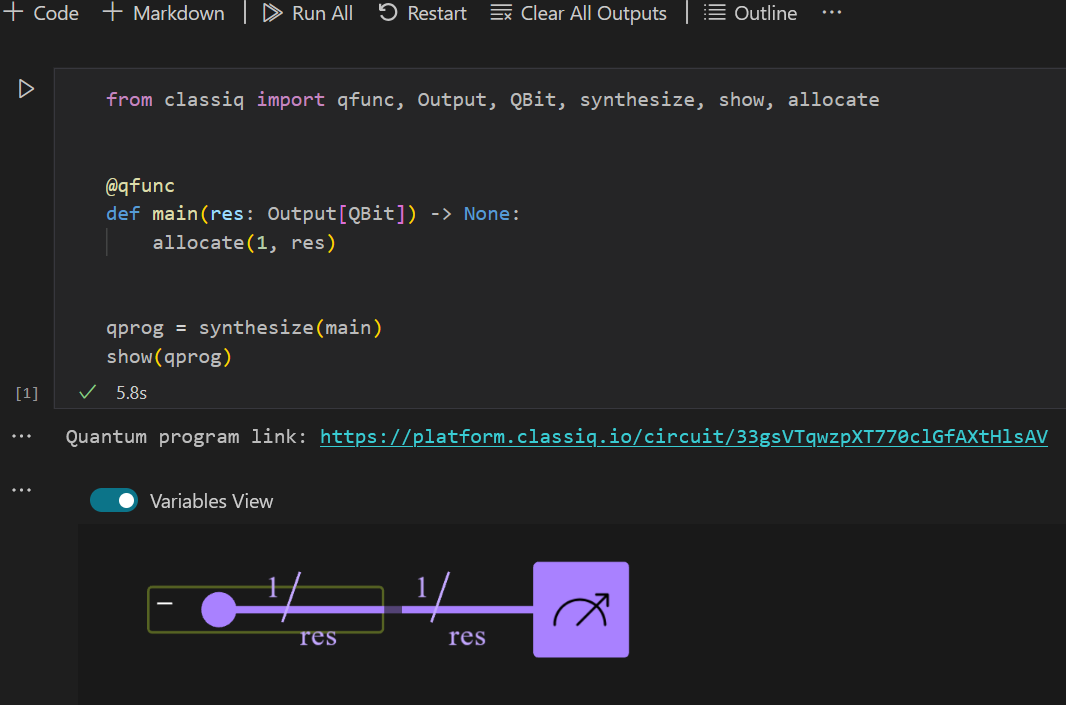Restart the notebook kernel
The image size is (1066, 705).
(x=422, y=13)
